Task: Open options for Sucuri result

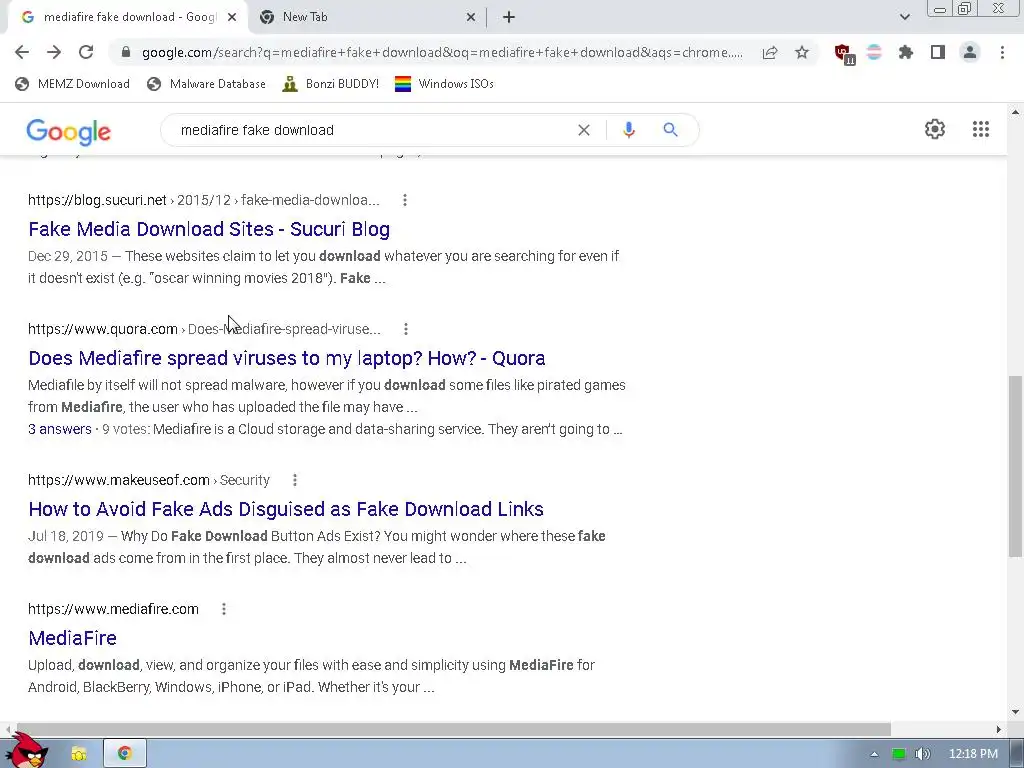Action: click(405, 200)
